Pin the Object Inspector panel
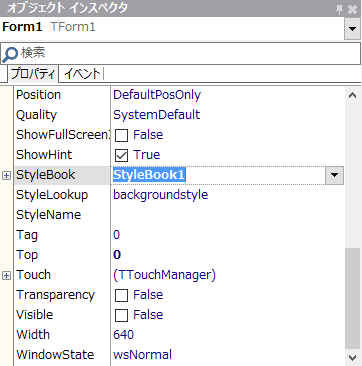 [339, 9]
